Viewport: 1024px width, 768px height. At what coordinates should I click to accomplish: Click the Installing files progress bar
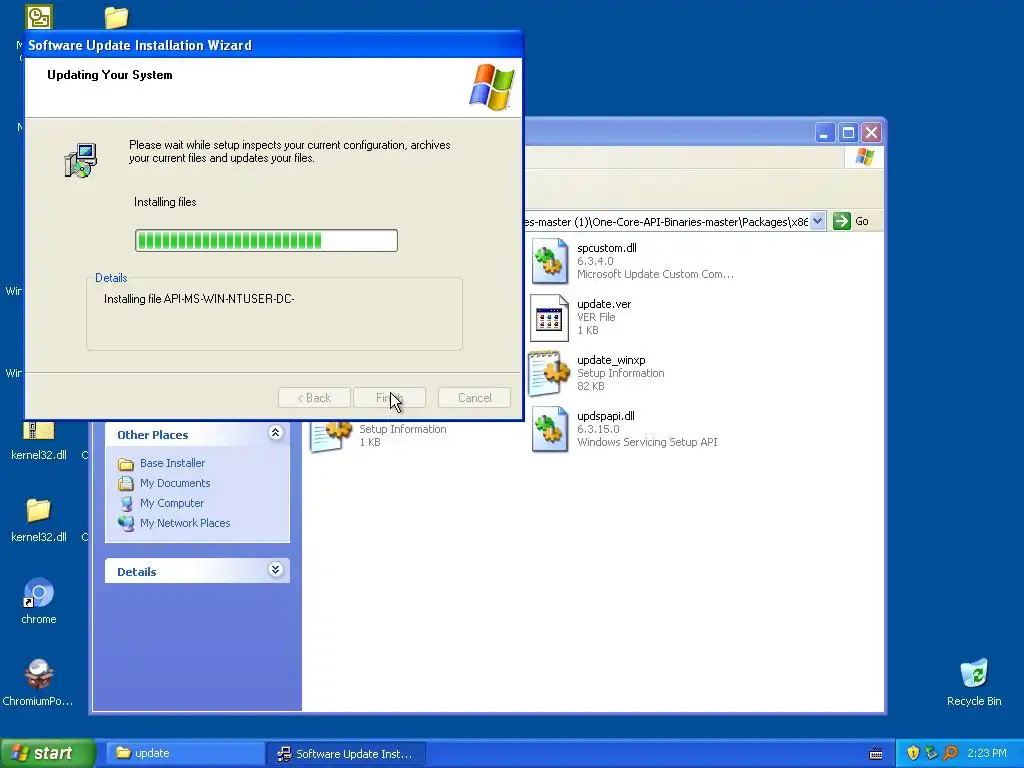pyautogui.click(x=266, y=240)
